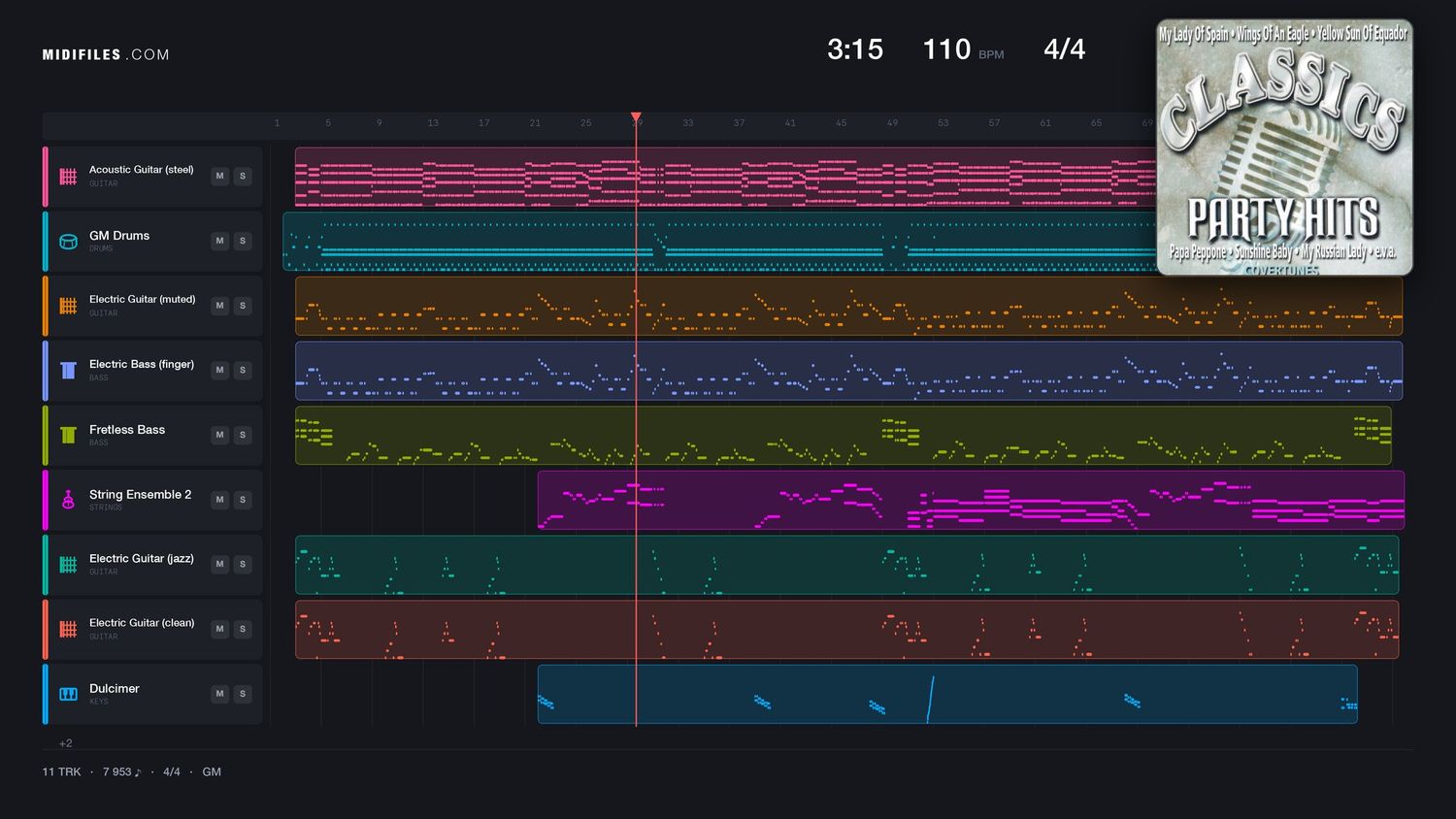Viewport: 1456px width, 819px height.
Task: Mute the Acoustic Guitar (steel) track
Action: [x=220, y=177]
